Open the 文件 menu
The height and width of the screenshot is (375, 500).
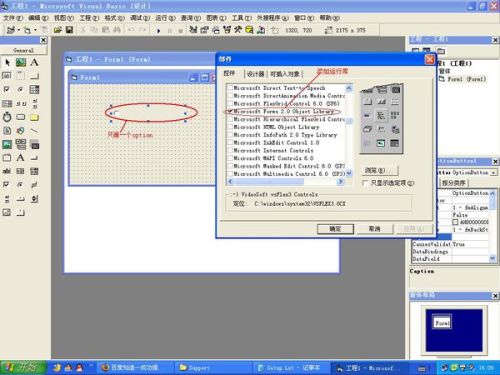pyautogui.click(x=13, y=18)
